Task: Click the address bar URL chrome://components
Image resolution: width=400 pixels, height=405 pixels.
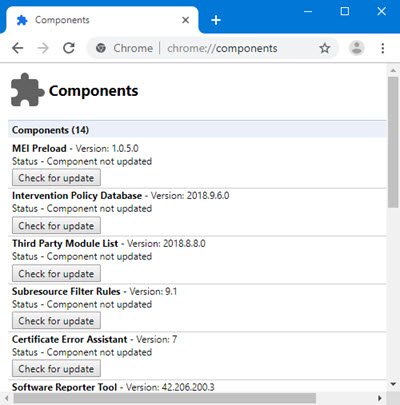Action: (222, 48)
